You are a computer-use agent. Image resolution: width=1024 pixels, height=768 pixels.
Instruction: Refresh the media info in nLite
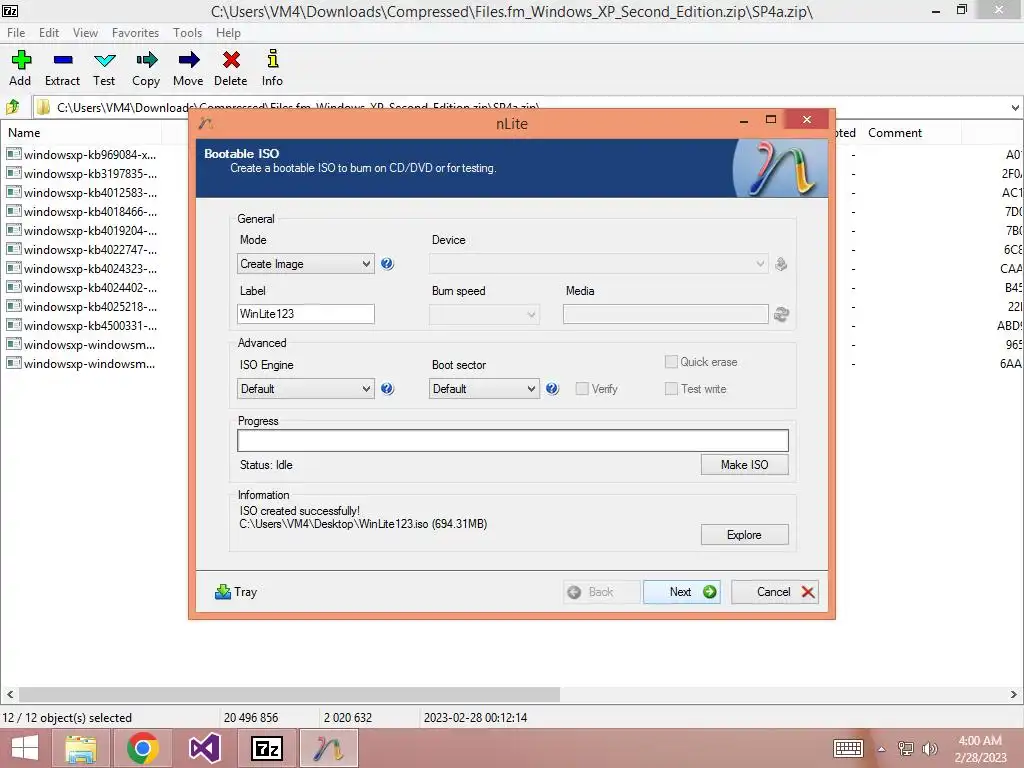781,314
